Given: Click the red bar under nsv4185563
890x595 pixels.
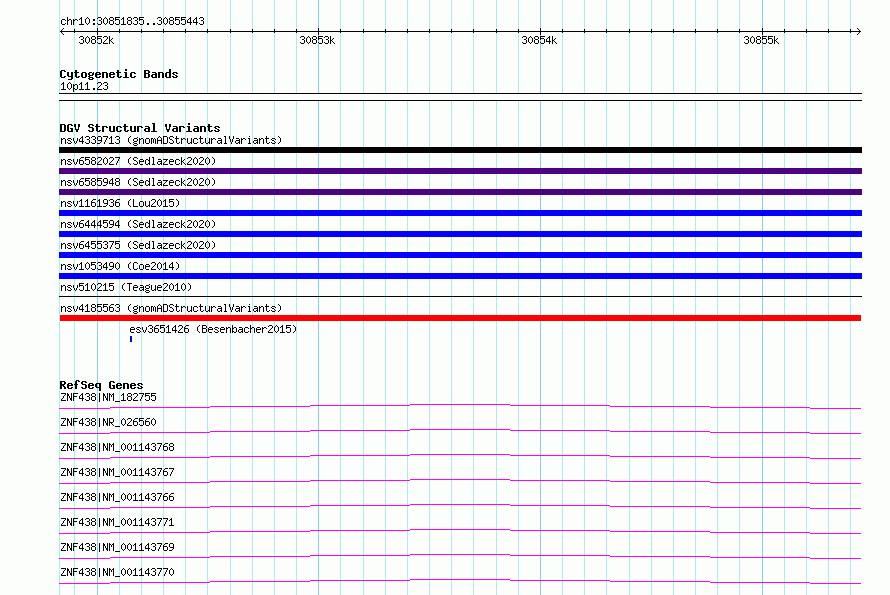Looking at the screenshot, I should pos(460,318).
